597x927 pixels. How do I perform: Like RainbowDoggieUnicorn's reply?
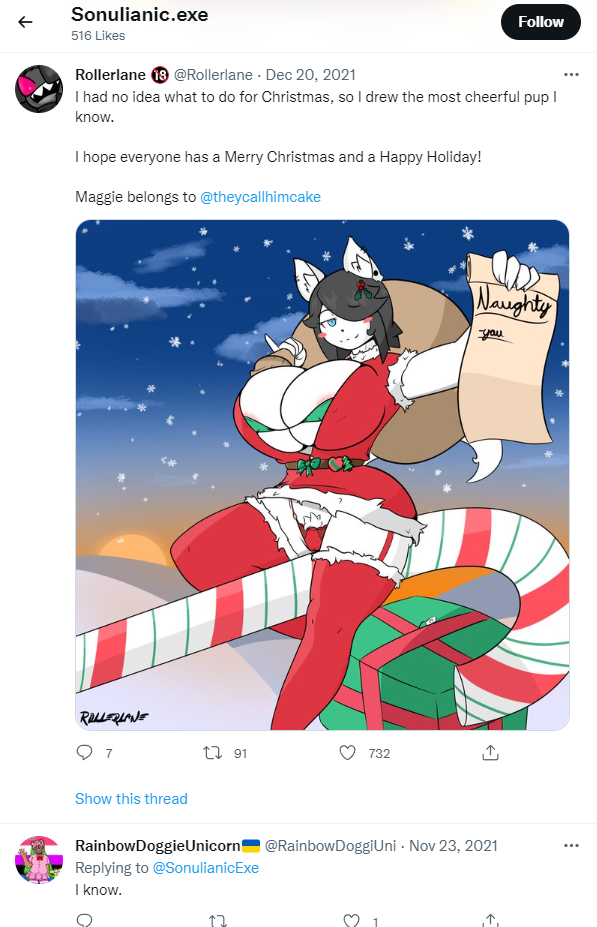[x=352, y=920]
